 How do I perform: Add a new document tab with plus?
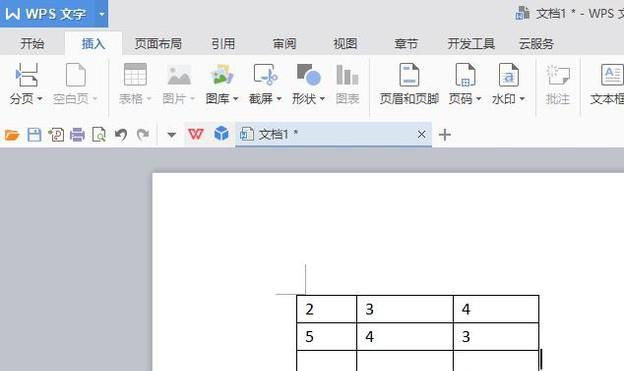(x=445, y=135)
